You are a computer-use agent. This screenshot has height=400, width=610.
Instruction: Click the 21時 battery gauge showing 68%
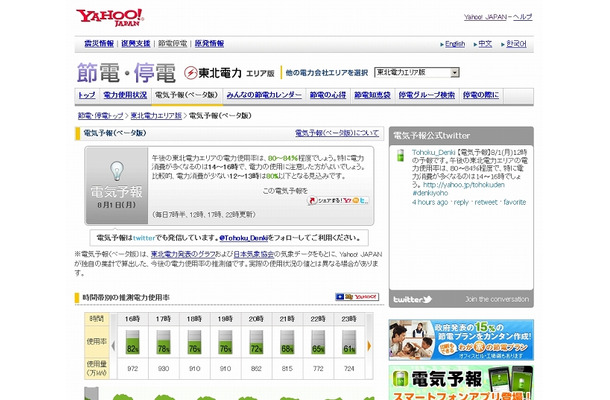point(287,342)
